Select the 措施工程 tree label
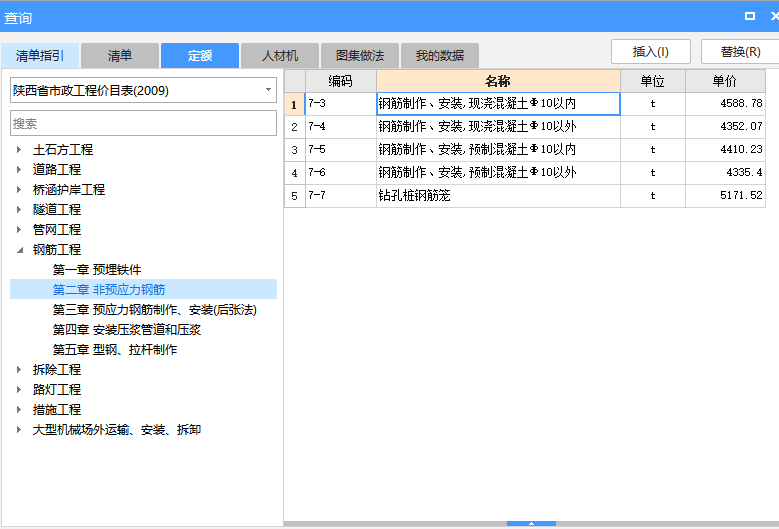Screen dimensions: 779x529 point(57,410)
